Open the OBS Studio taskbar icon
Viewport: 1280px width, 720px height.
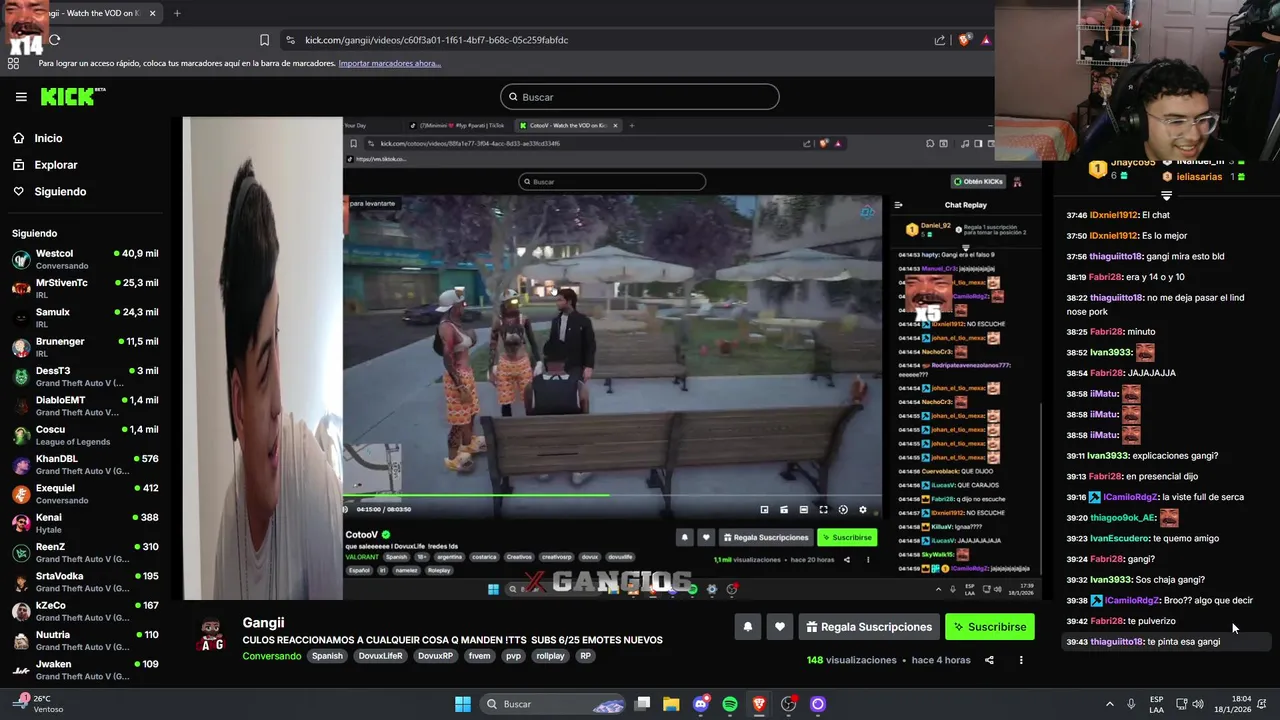point(788,704)
